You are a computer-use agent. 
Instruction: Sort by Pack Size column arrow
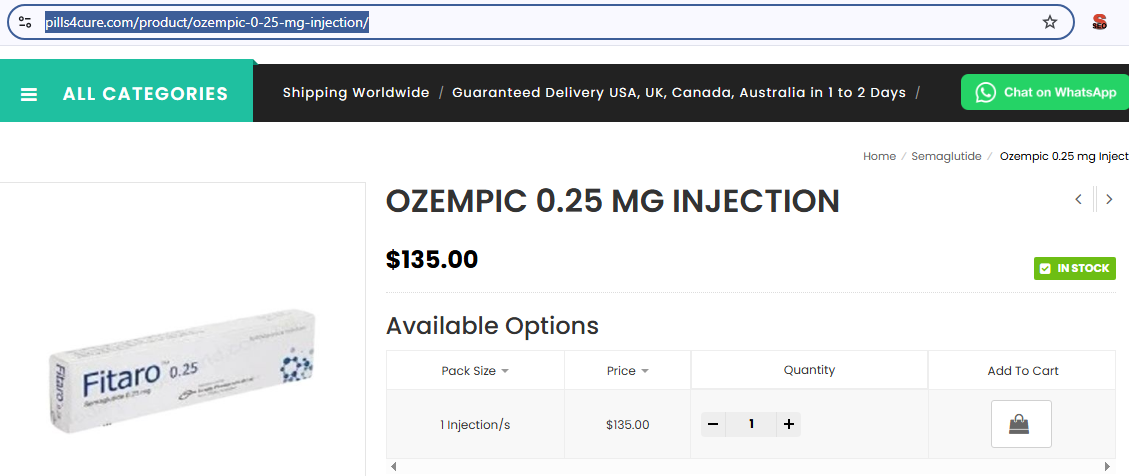505,371
